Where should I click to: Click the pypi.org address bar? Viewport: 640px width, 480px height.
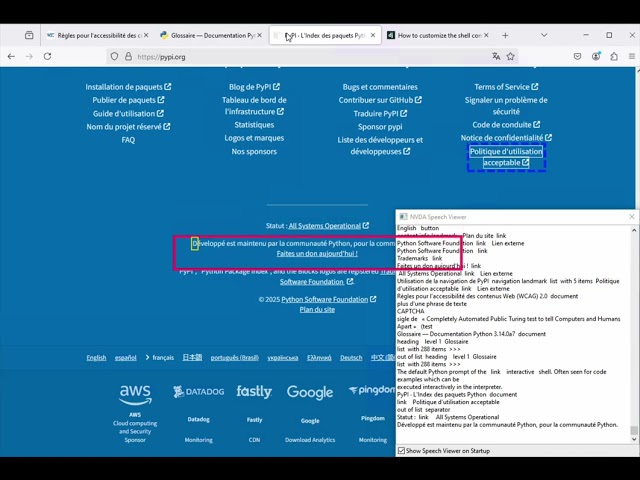pos(310,57)
